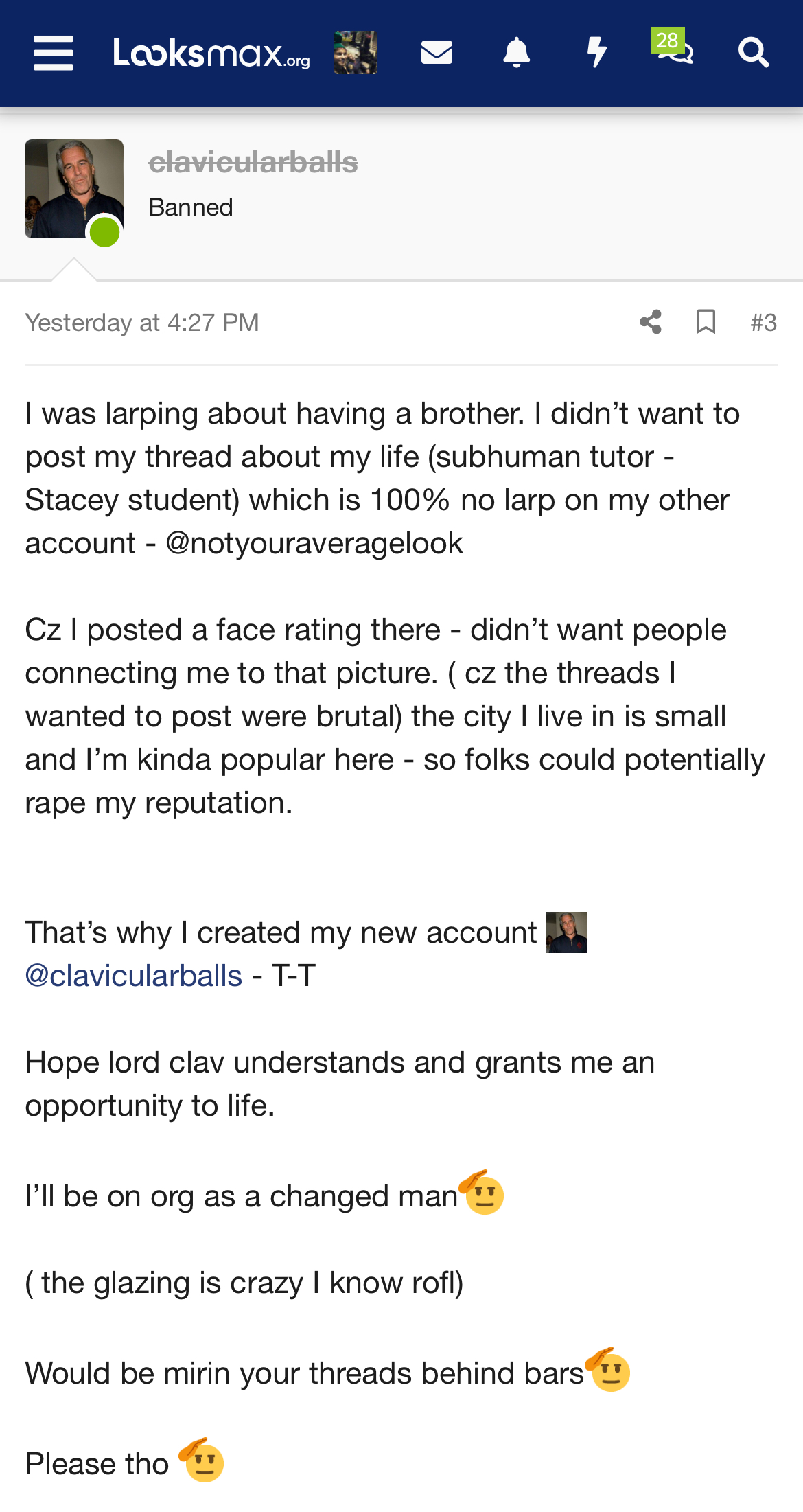Share this post with the share icon
This screenshot has width=803, height=1512.
(651, 322)
